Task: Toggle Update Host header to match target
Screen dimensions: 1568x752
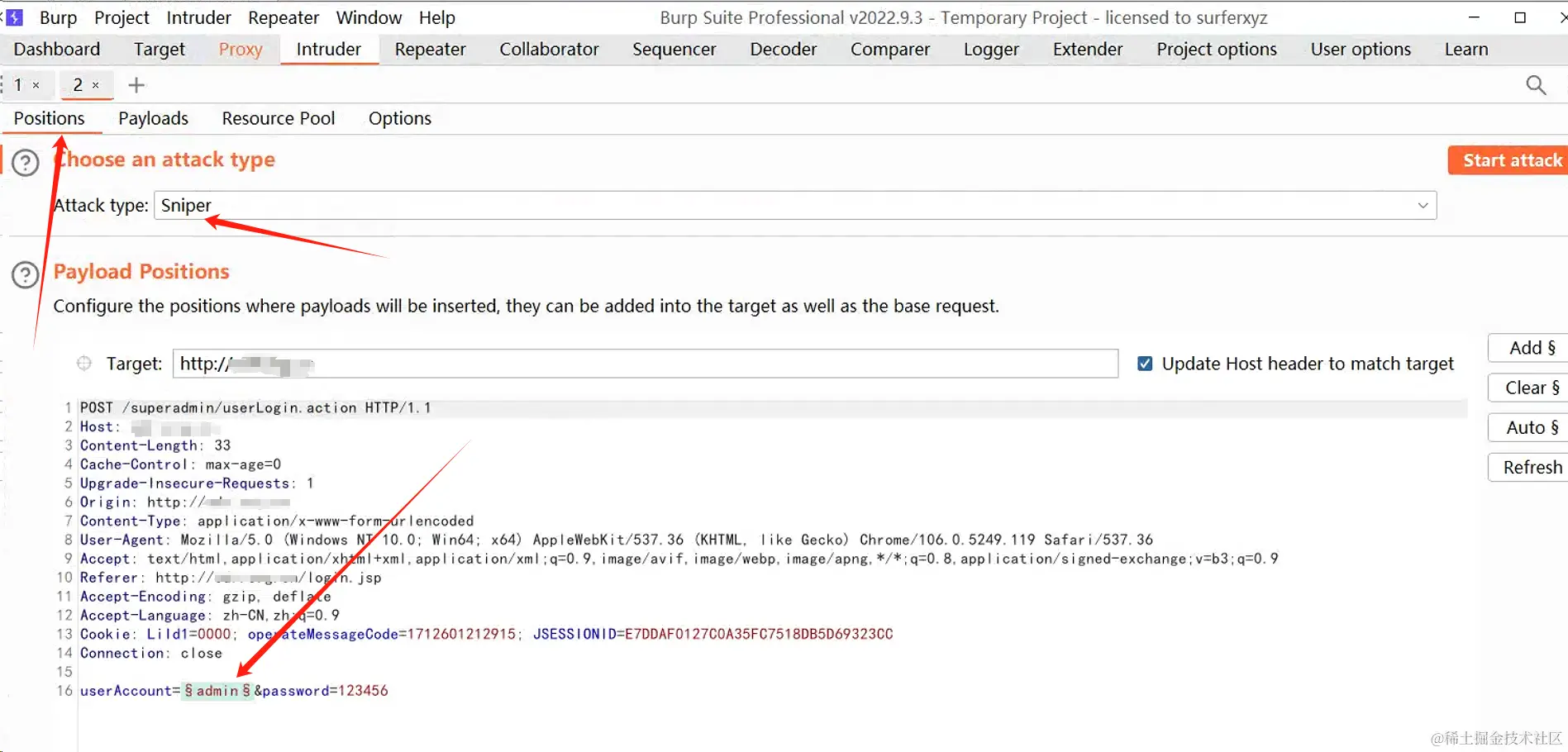Action: [1145, 364]
